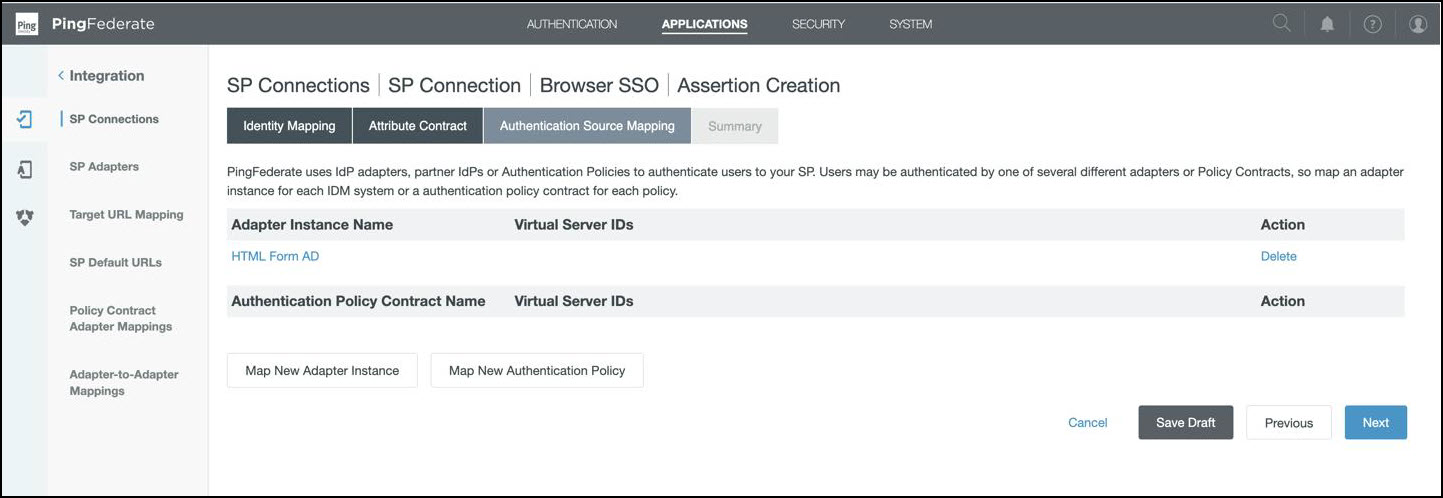Open the HTML Form AD adapter link

coord(275,256)
